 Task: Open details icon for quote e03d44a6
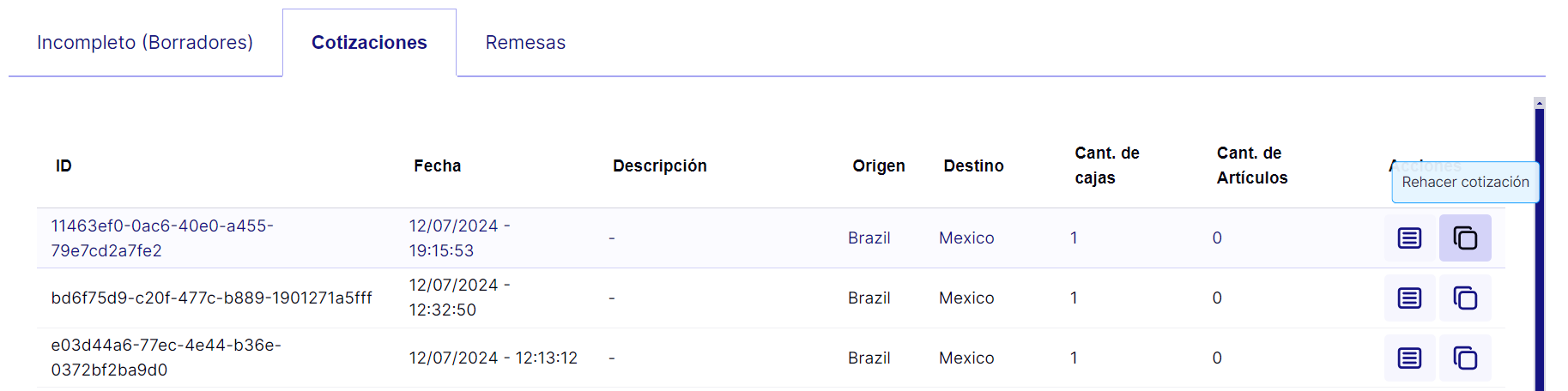pyautogui.click(x=1409, y=358)
